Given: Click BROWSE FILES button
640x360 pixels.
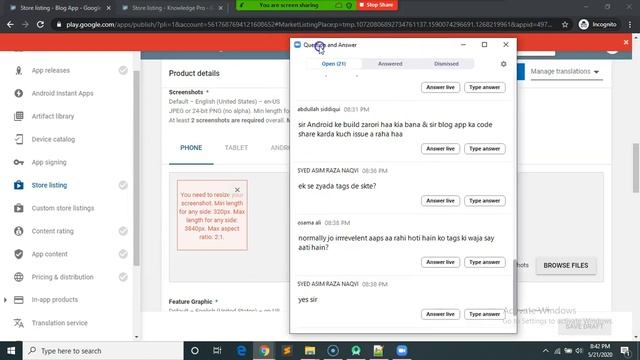Looking at the screenshot, I should click(566, 265).
